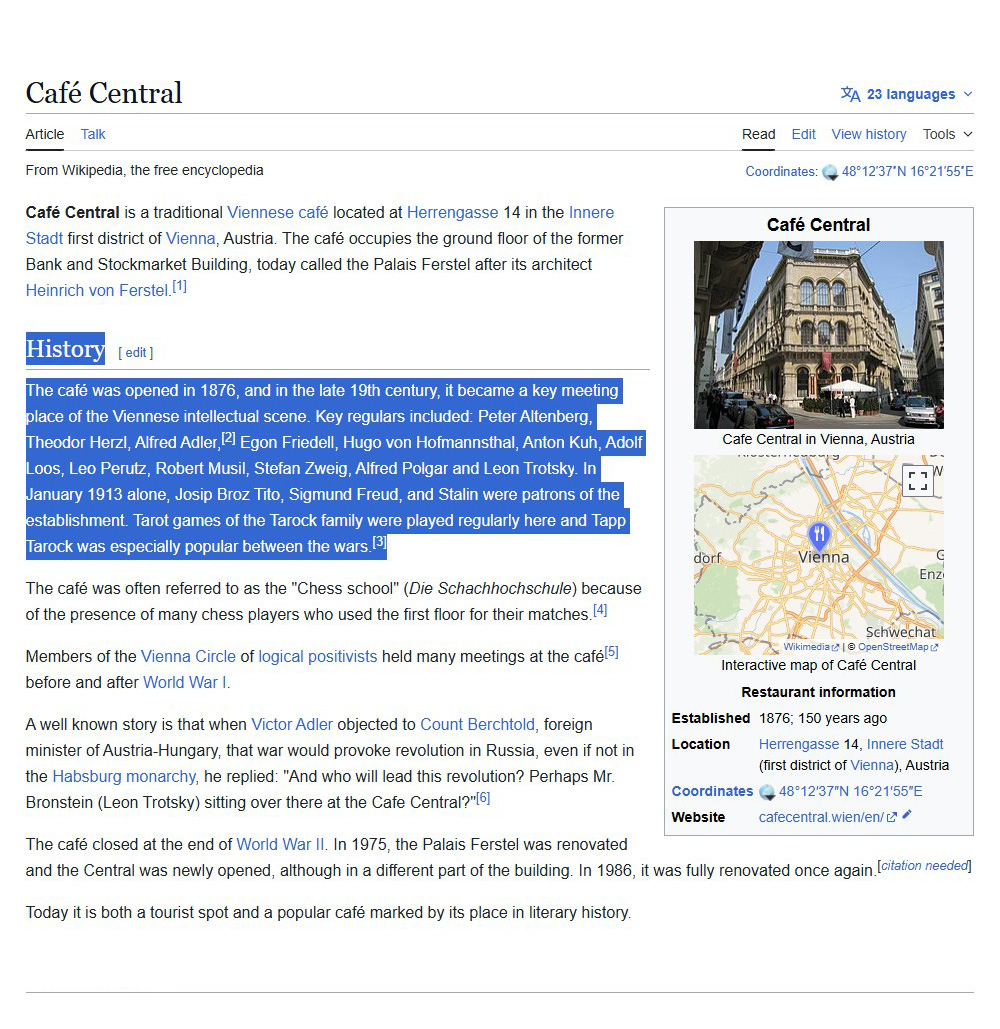Click the external link icon next to Wikimedia
Screen dimensions: 1000x1029
point(835,647)
